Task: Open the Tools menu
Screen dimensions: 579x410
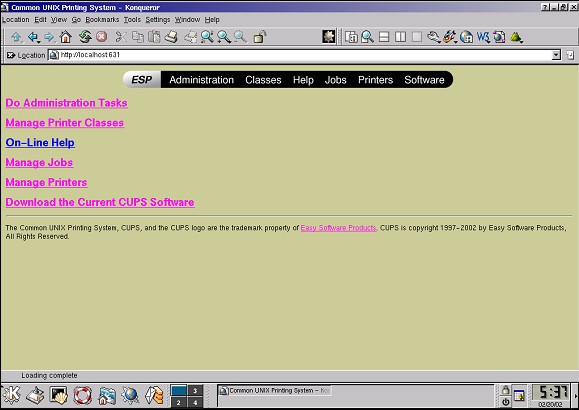Action: point(132,20)
